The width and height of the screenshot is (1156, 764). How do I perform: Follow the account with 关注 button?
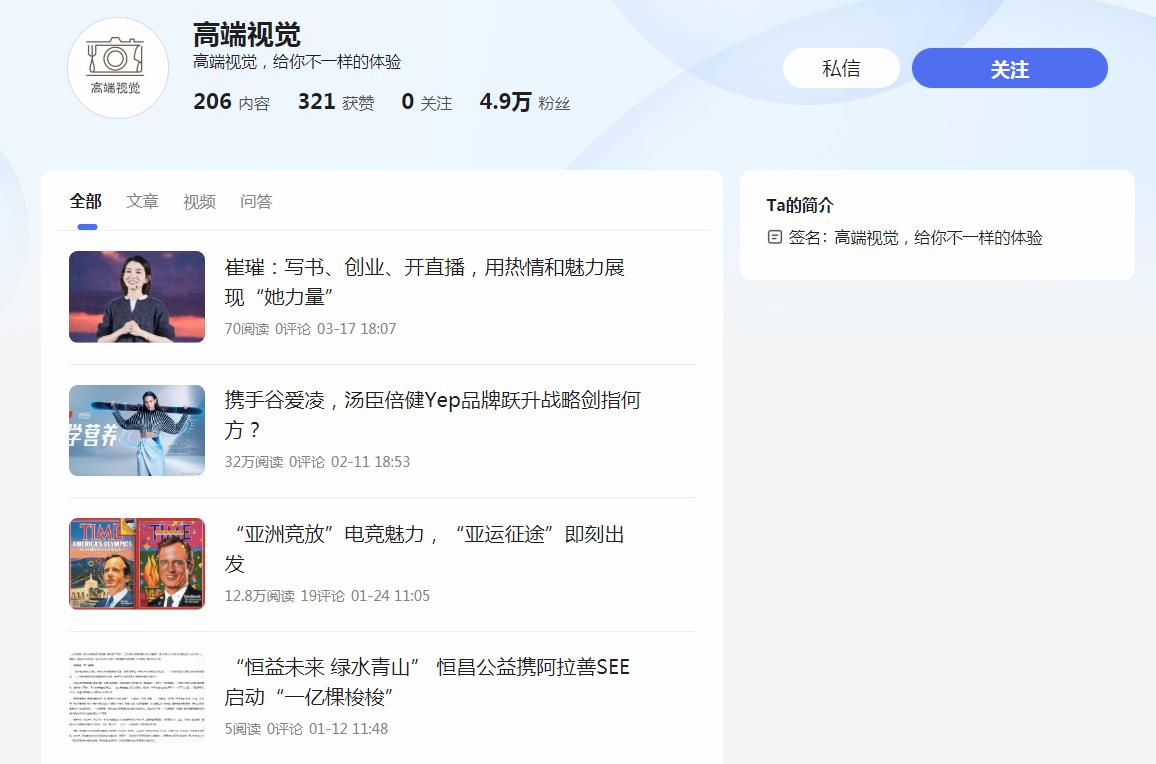pyautogui.click(x=1009, y=69)
